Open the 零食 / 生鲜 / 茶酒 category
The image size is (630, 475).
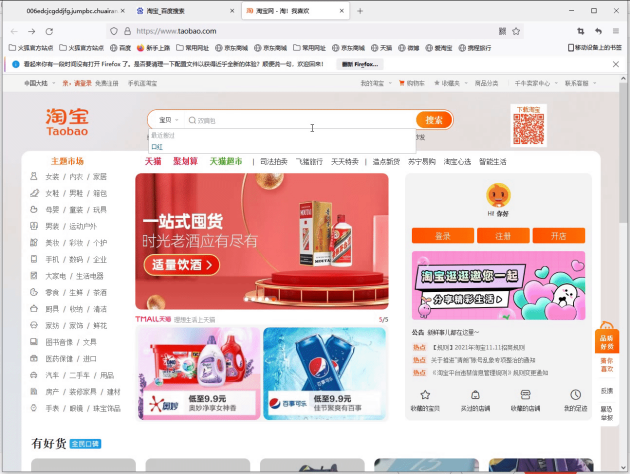click(76, 293)
